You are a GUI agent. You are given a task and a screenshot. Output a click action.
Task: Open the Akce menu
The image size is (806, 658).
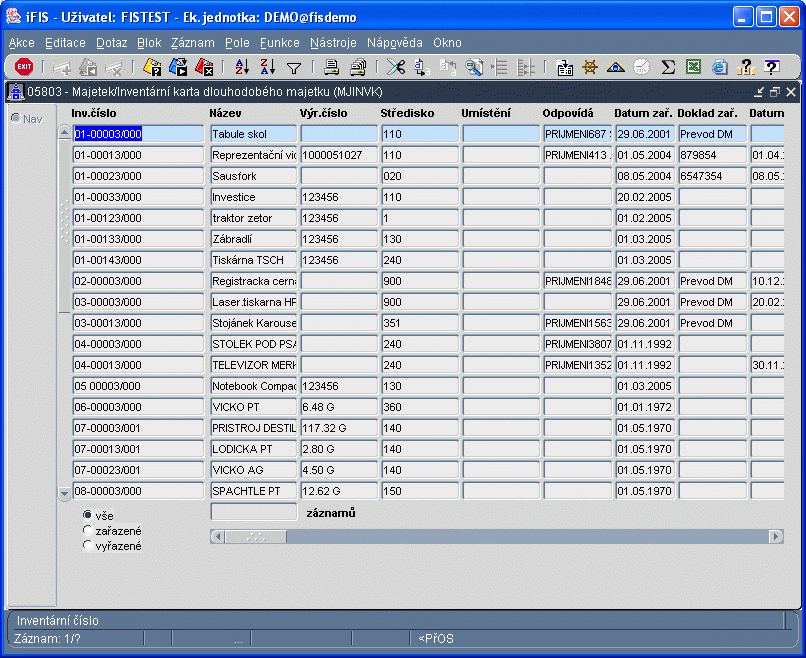click(22, 43)
